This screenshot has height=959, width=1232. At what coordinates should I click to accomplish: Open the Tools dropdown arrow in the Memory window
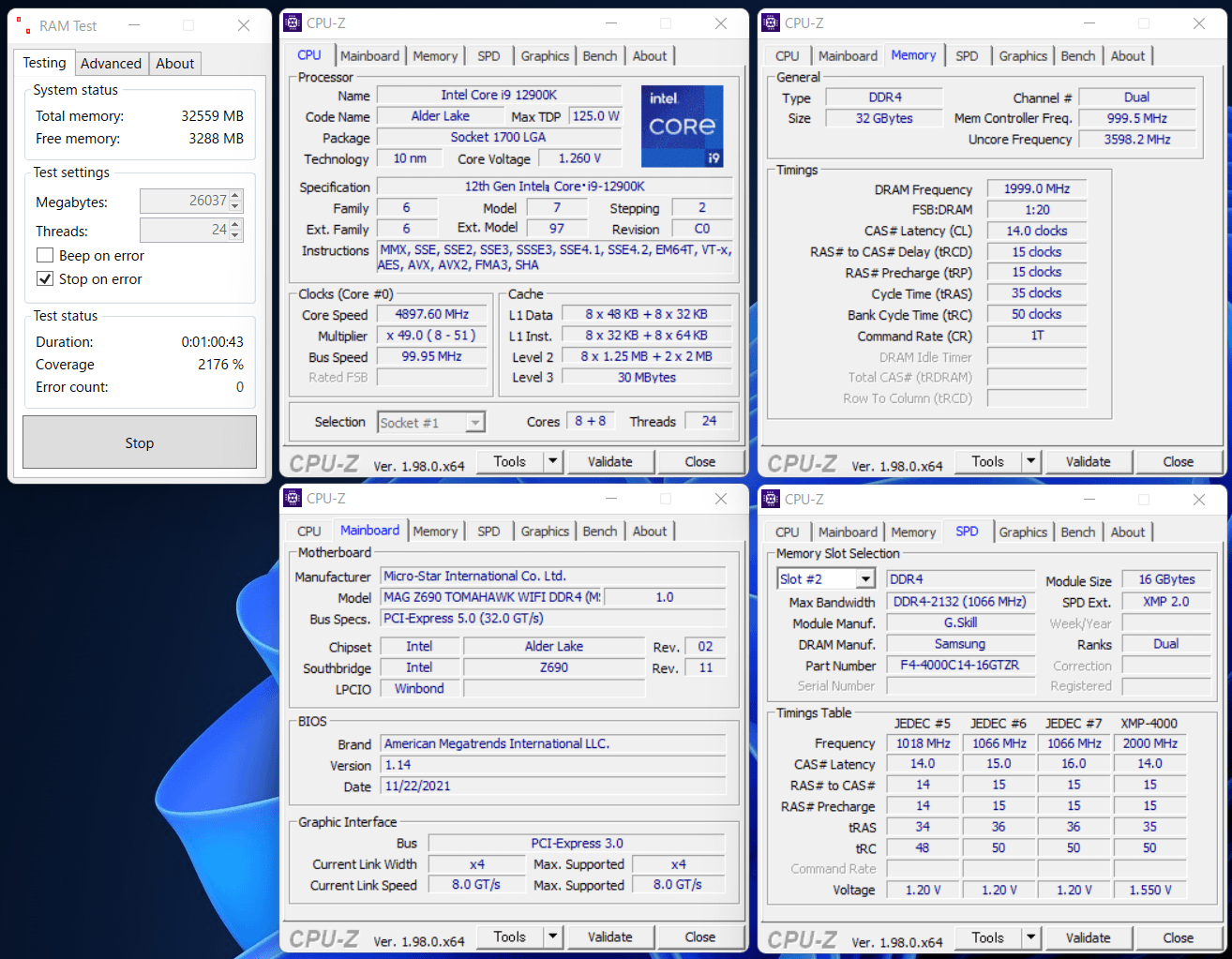(1030, 461)
